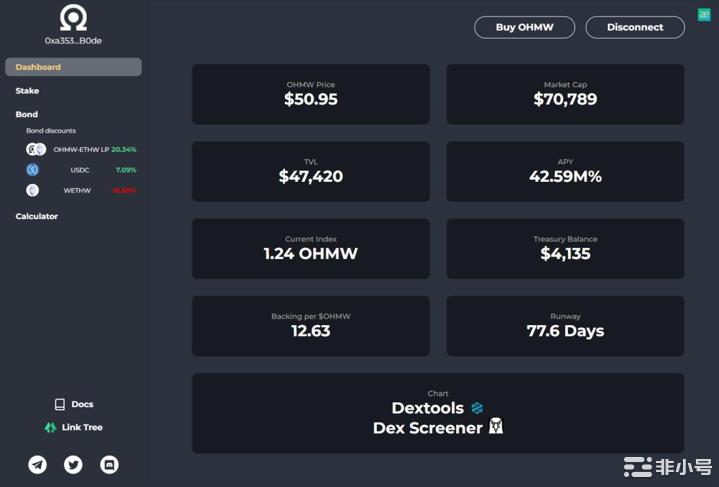Click the Disconnect wallet button
Viewport: 719px width, 487px height.
click(x=635, y=27)
